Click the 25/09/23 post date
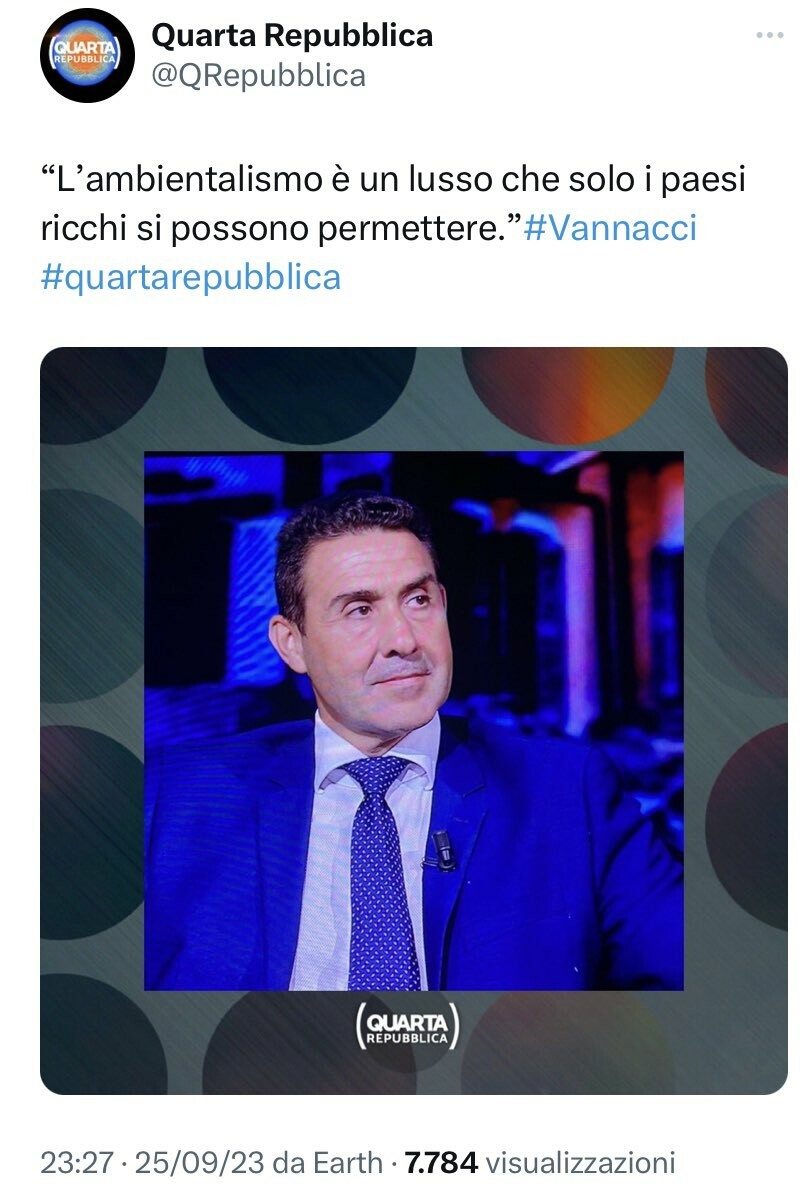 (x=200, y=1162)
